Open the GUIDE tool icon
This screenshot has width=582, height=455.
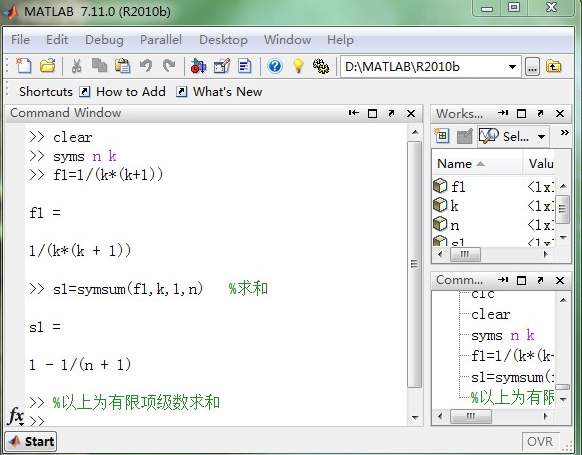[x=222, y=66]
